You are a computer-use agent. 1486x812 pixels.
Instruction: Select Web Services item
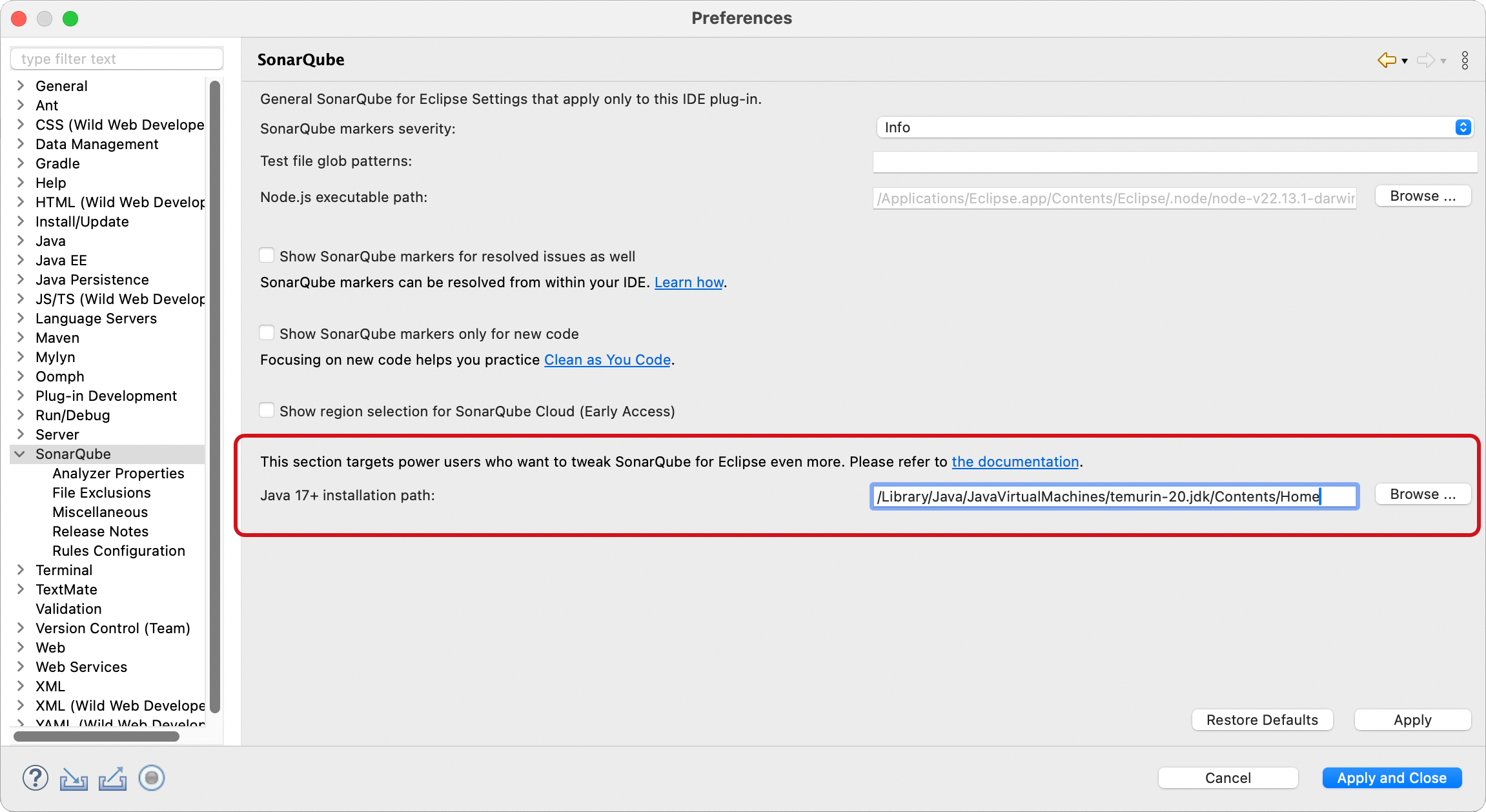pos(81,667)
